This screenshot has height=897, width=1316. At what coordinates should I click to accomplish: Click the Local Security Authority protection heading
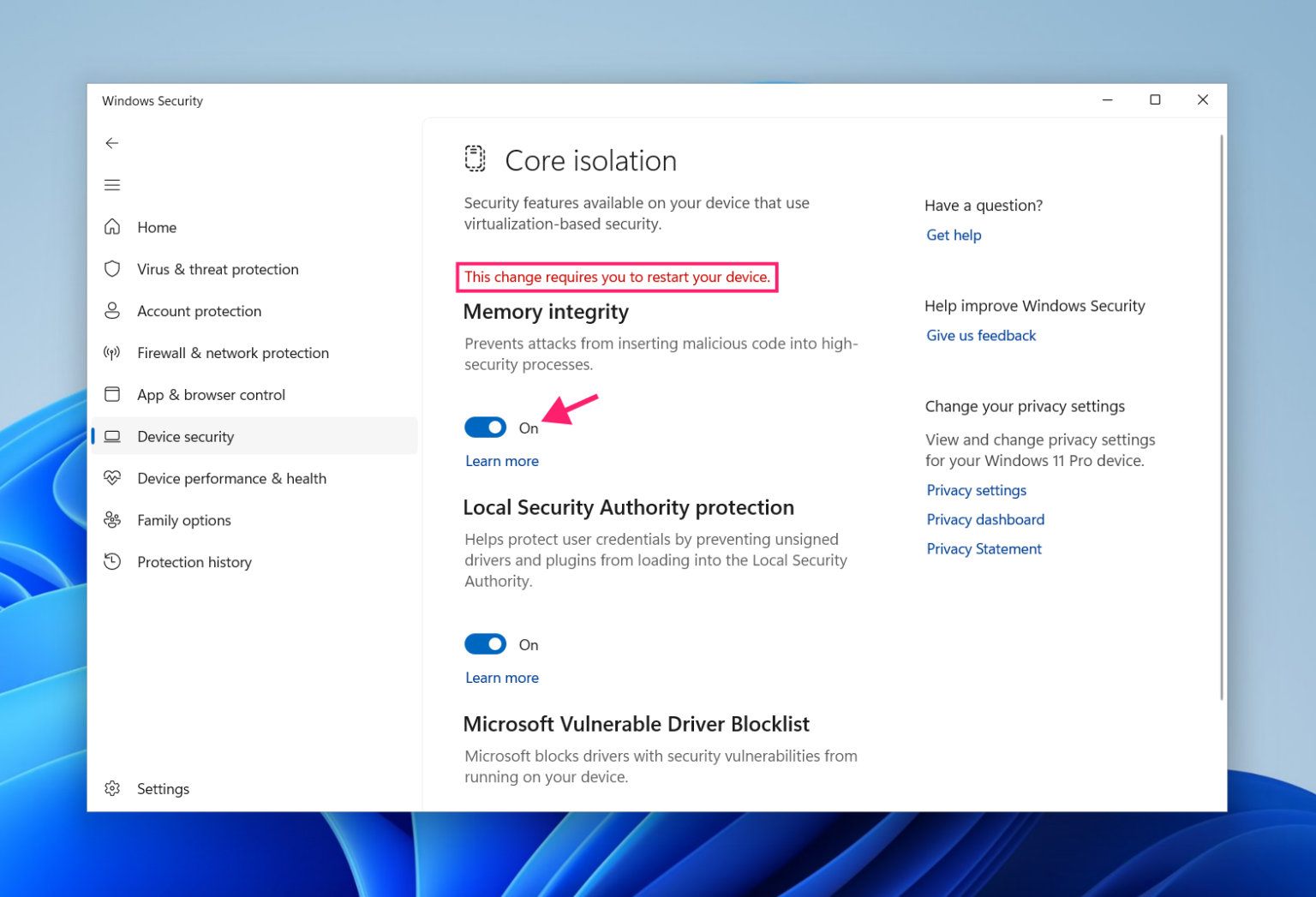tap(628, 507)
